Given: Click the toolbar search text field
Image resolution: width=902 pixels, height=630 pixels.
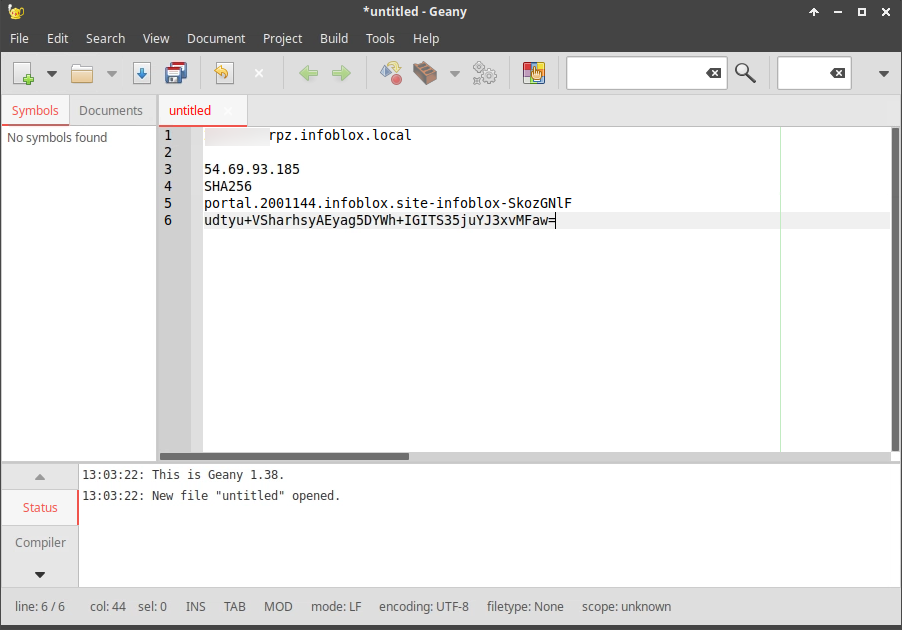Looking at the screenshot, I should 635,73.
